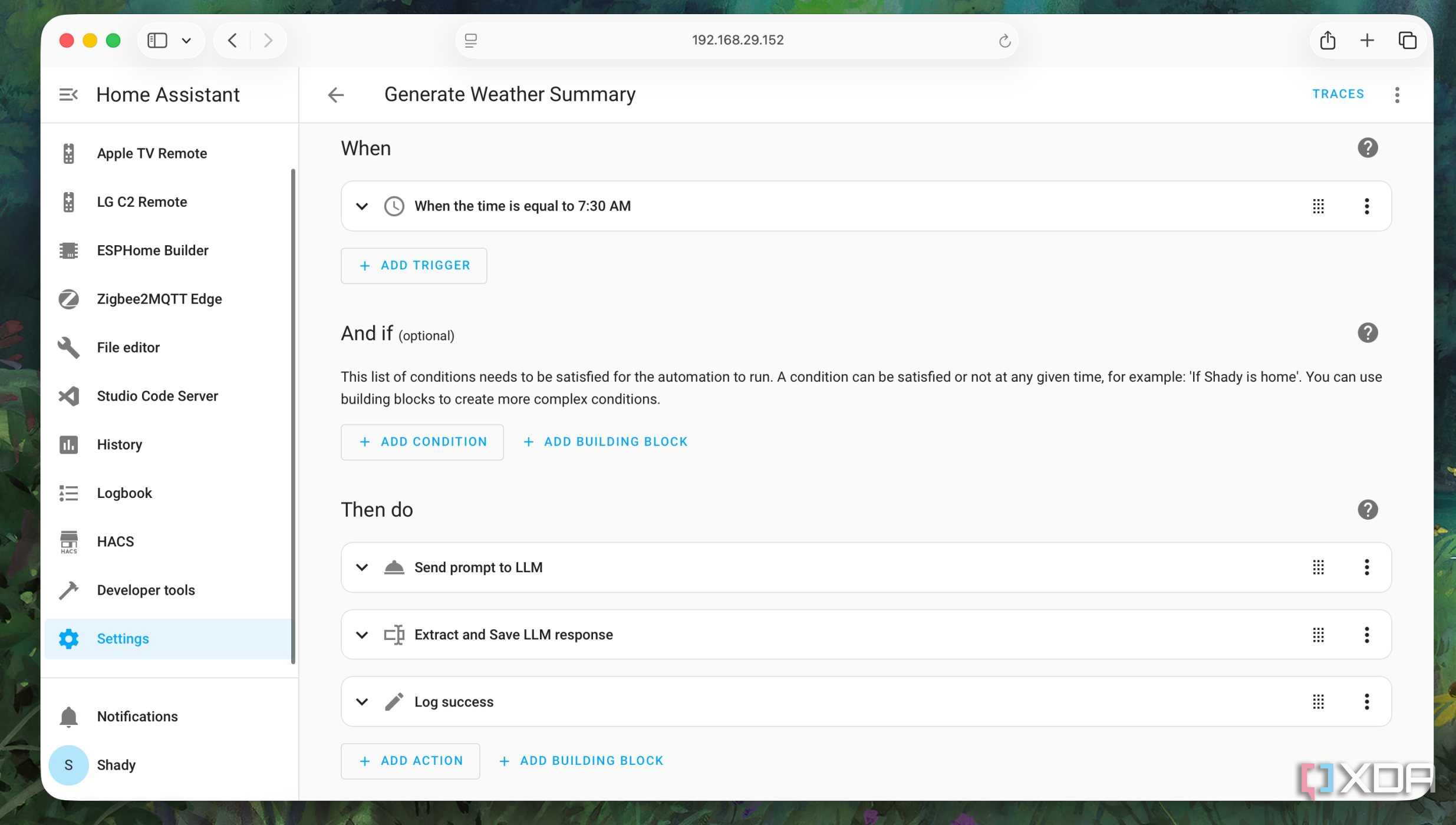Open the Log success three-dot menu

coord(1366,702)
